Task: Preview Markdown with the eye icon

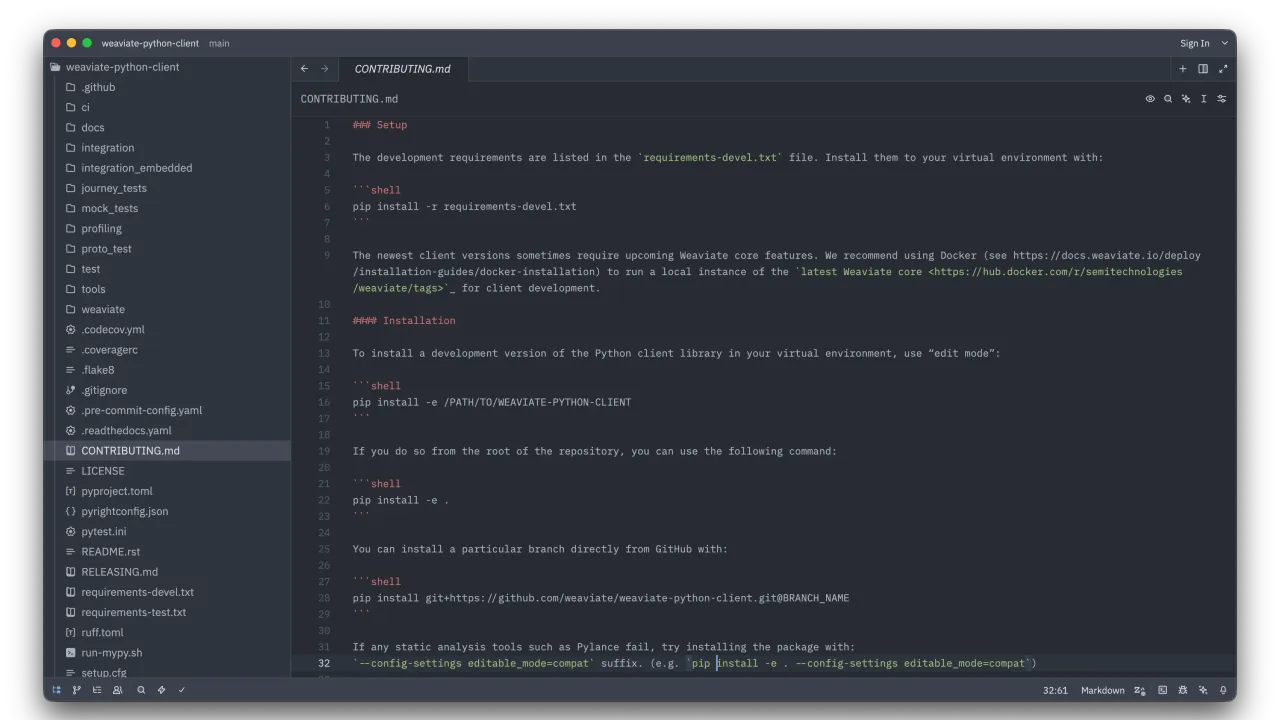Action: coord(1150,99)
